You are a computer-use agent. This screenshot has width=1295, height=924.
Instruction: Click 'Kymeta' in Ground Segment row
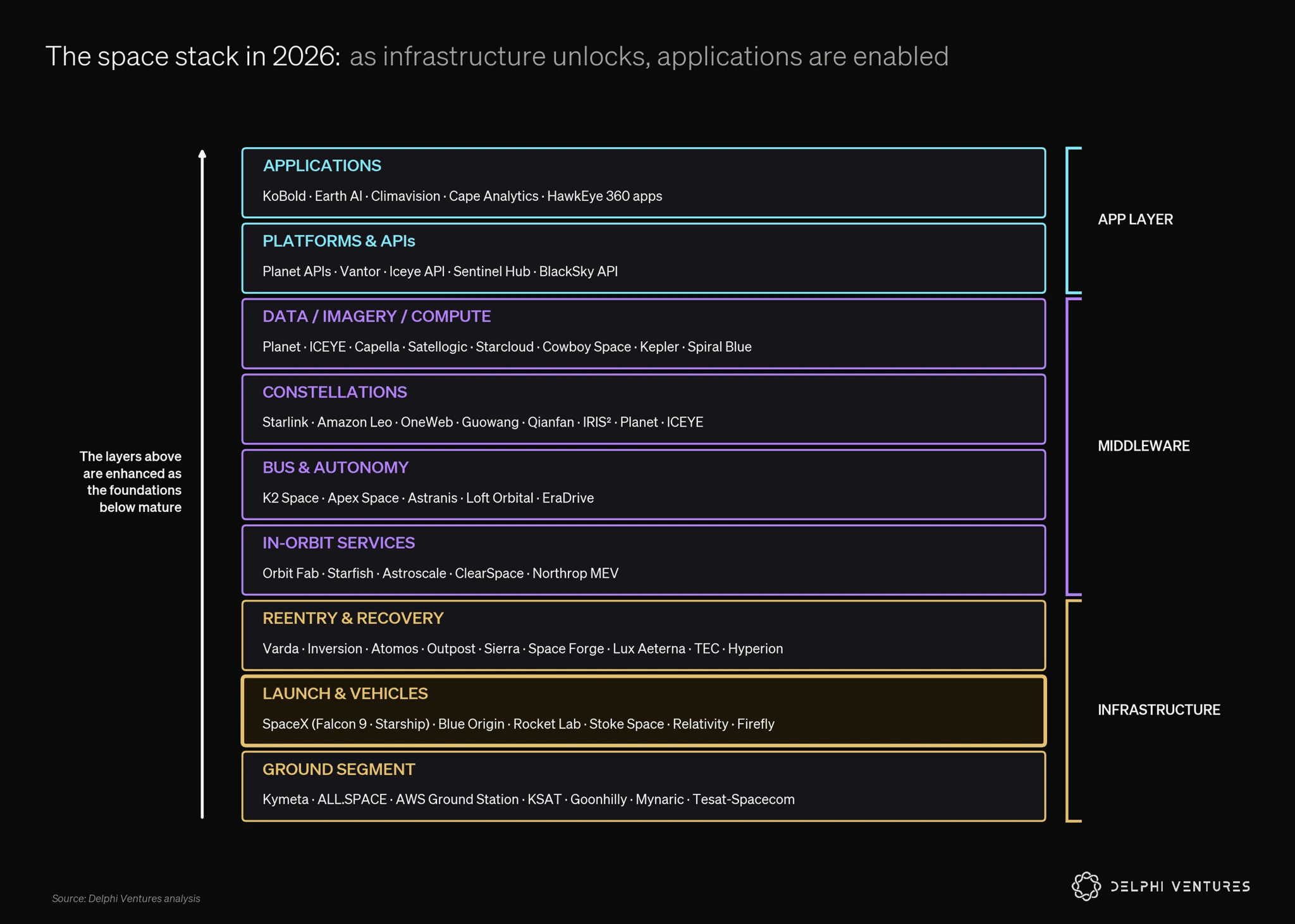pyautogui.click(x=286, y=799)
